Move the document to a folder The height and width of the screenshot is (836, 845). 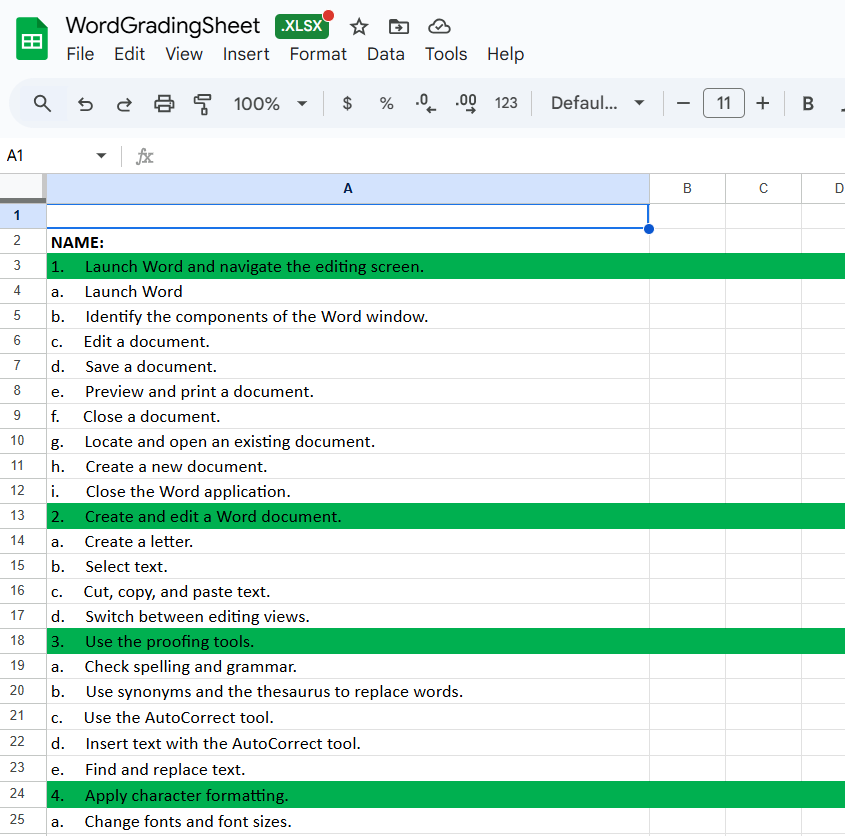399,26
